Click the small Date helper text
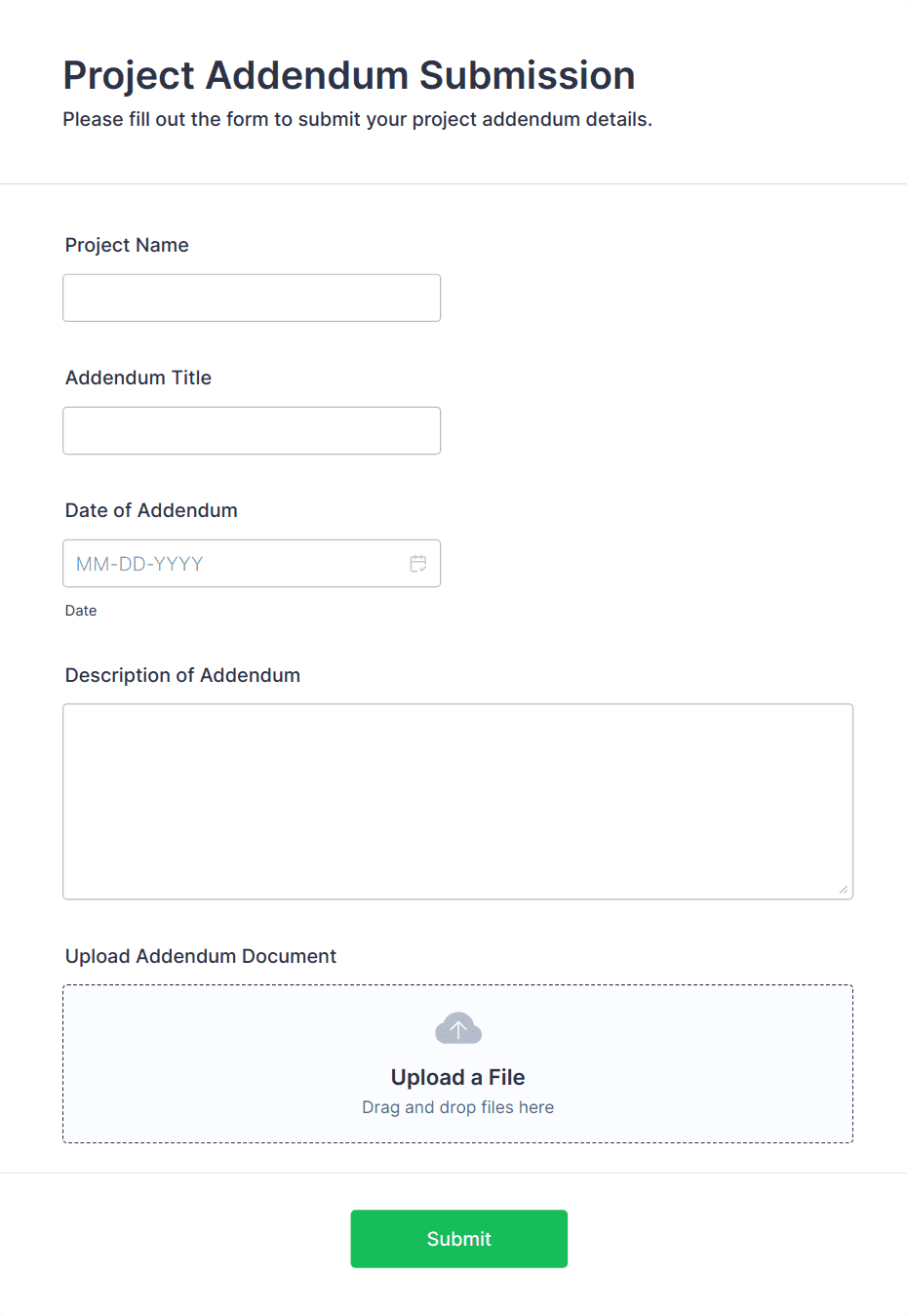This screenshot has height=1316, width=907. click(81, 610)
